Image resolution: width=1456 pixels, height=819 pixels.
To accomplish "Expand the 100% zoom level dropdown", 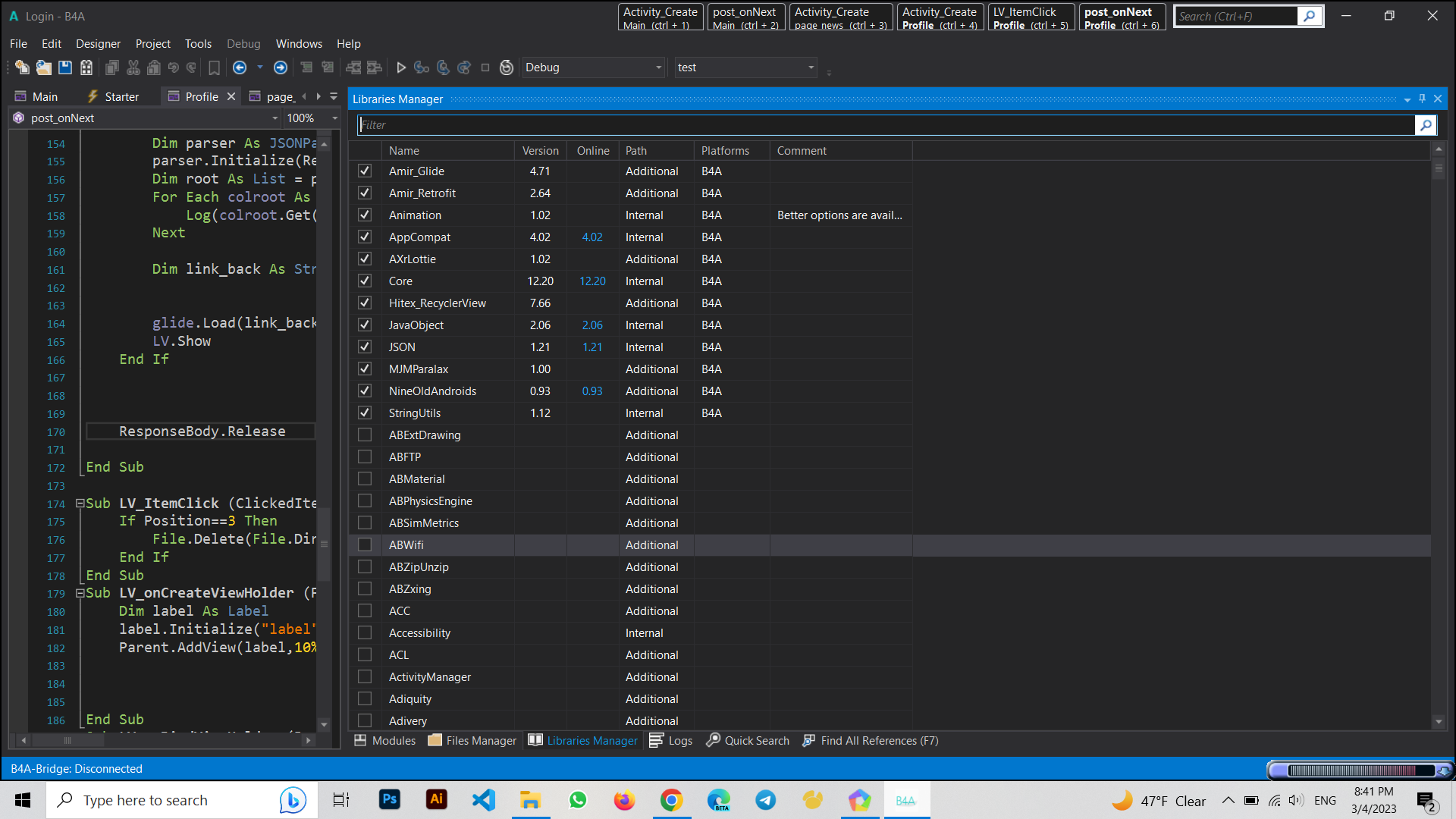I will (334, 118).
